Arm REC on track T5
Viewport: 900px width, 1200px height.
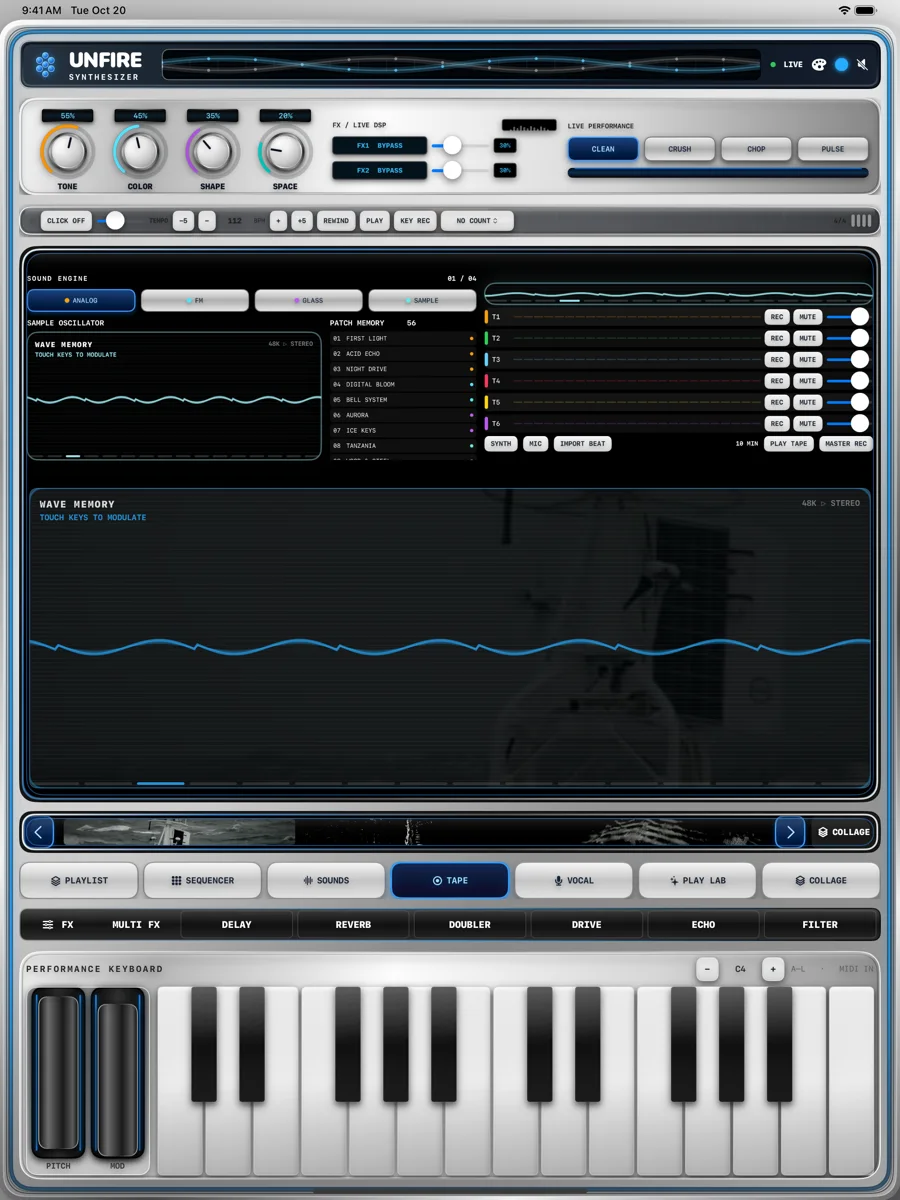coord(777,403)
